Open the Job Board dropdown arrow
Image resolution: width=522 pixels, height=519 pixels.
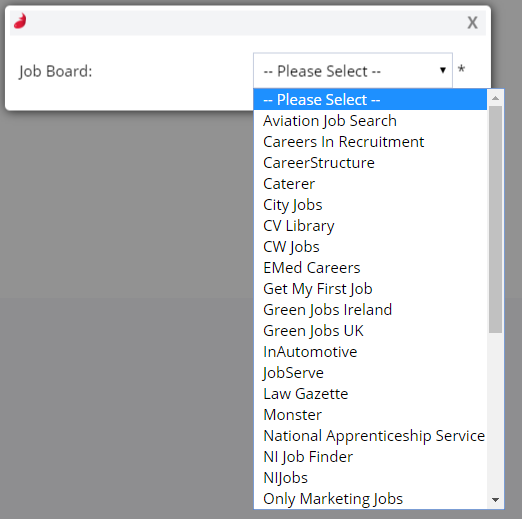[x=443, y=70]
